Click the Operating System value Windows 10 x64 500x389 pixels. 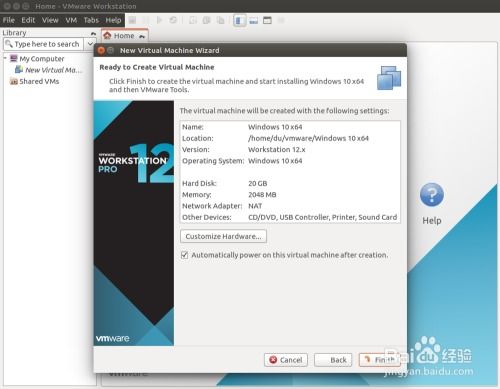275,161
